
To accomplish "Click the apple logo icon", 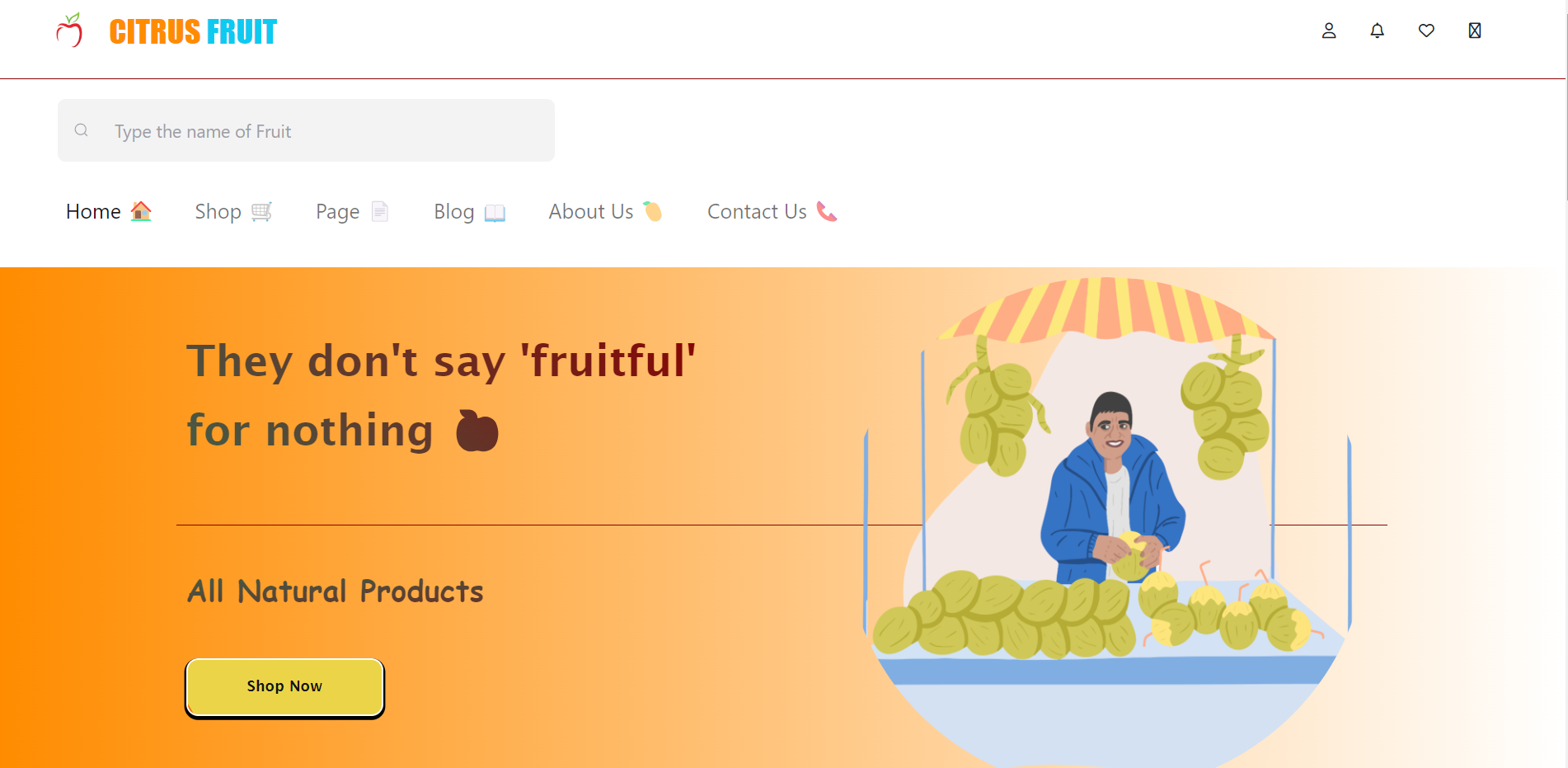I will pyautogui.click(x=69, y=31).
